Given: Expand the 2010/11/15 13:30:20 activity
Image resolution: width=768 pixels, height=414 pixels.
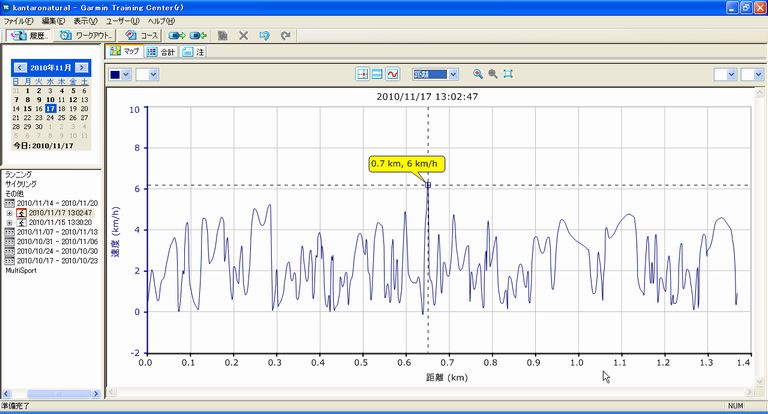Looking at the screenshot, I should click(9, 222).
